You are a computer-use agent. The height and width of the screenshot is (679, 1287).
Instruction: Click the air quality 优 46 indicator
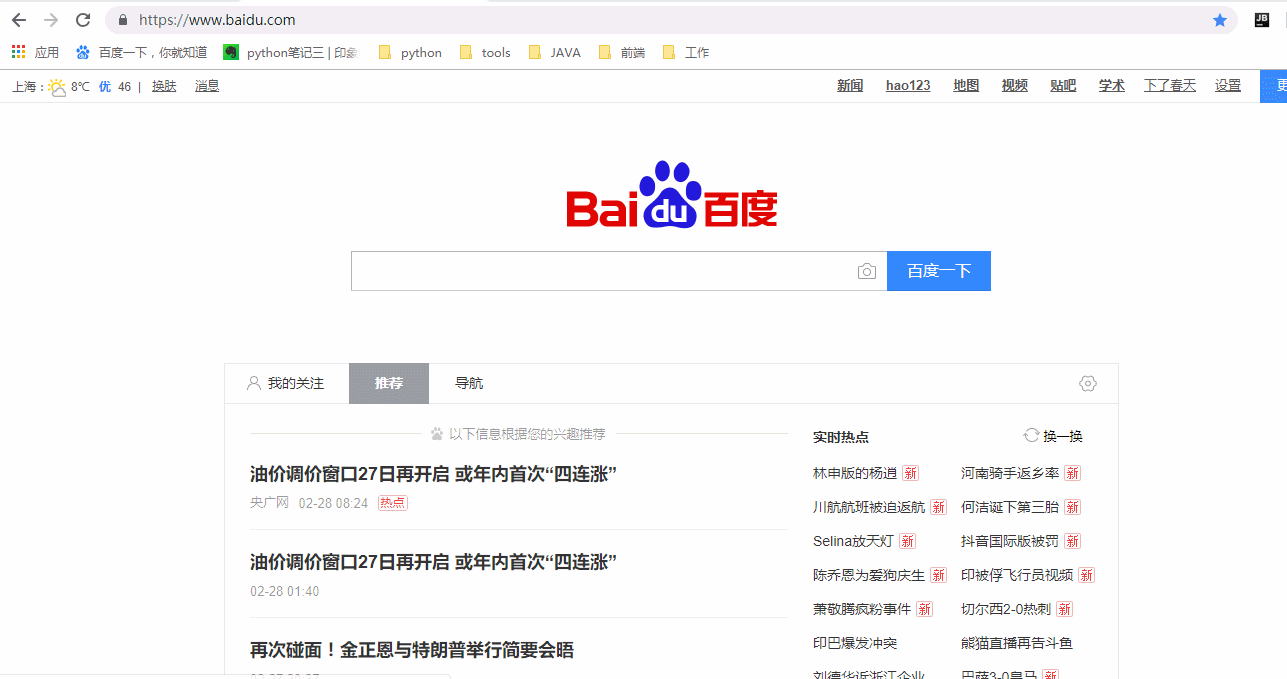pyautogui.click(x=115, y=87)
